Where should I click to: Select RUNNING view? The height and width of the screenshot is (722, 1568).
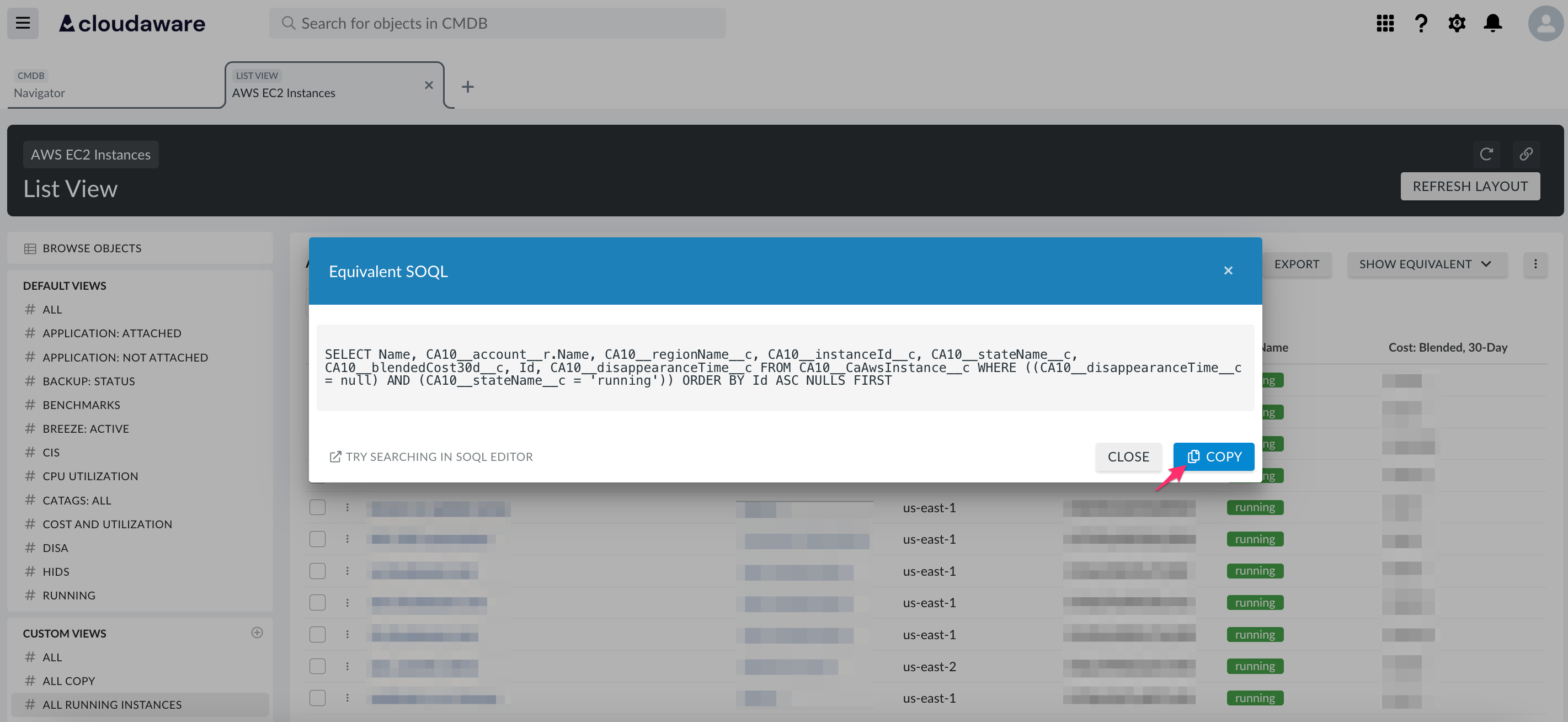coord(69,596)
